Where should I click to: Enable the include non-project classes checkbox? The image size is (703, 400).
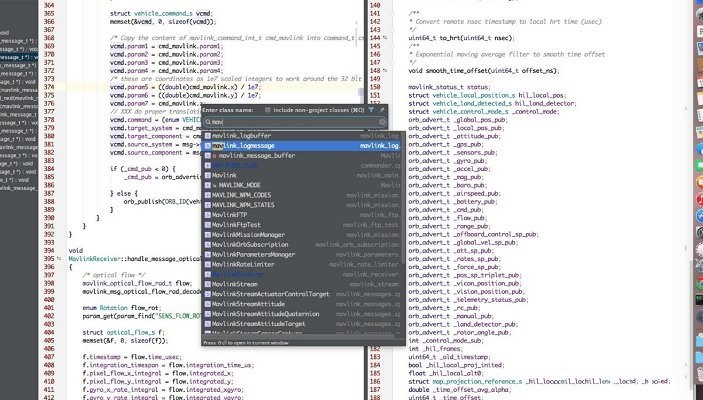click(268, 110)
